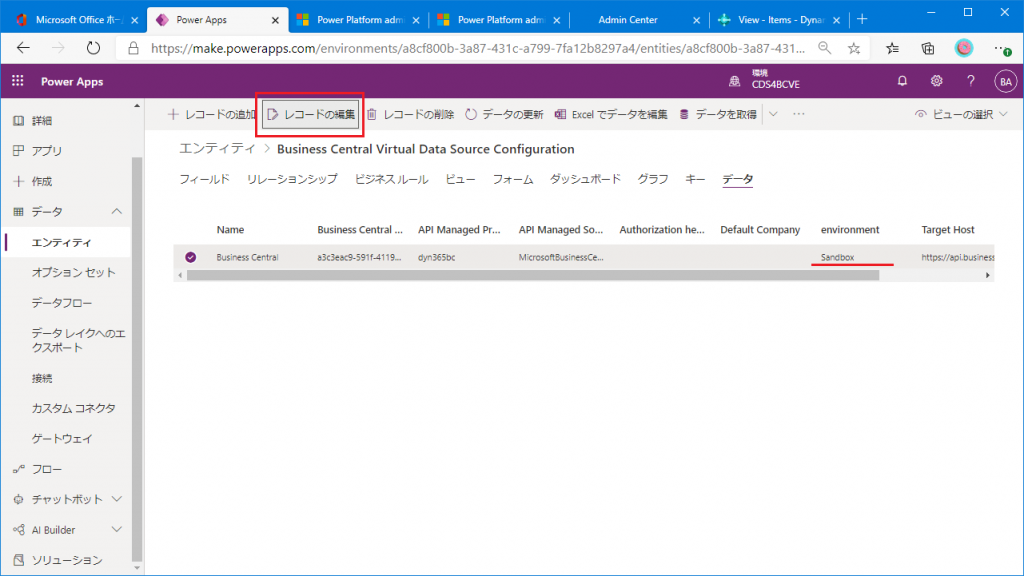Click Excel でデータを編集

(611, 114)
